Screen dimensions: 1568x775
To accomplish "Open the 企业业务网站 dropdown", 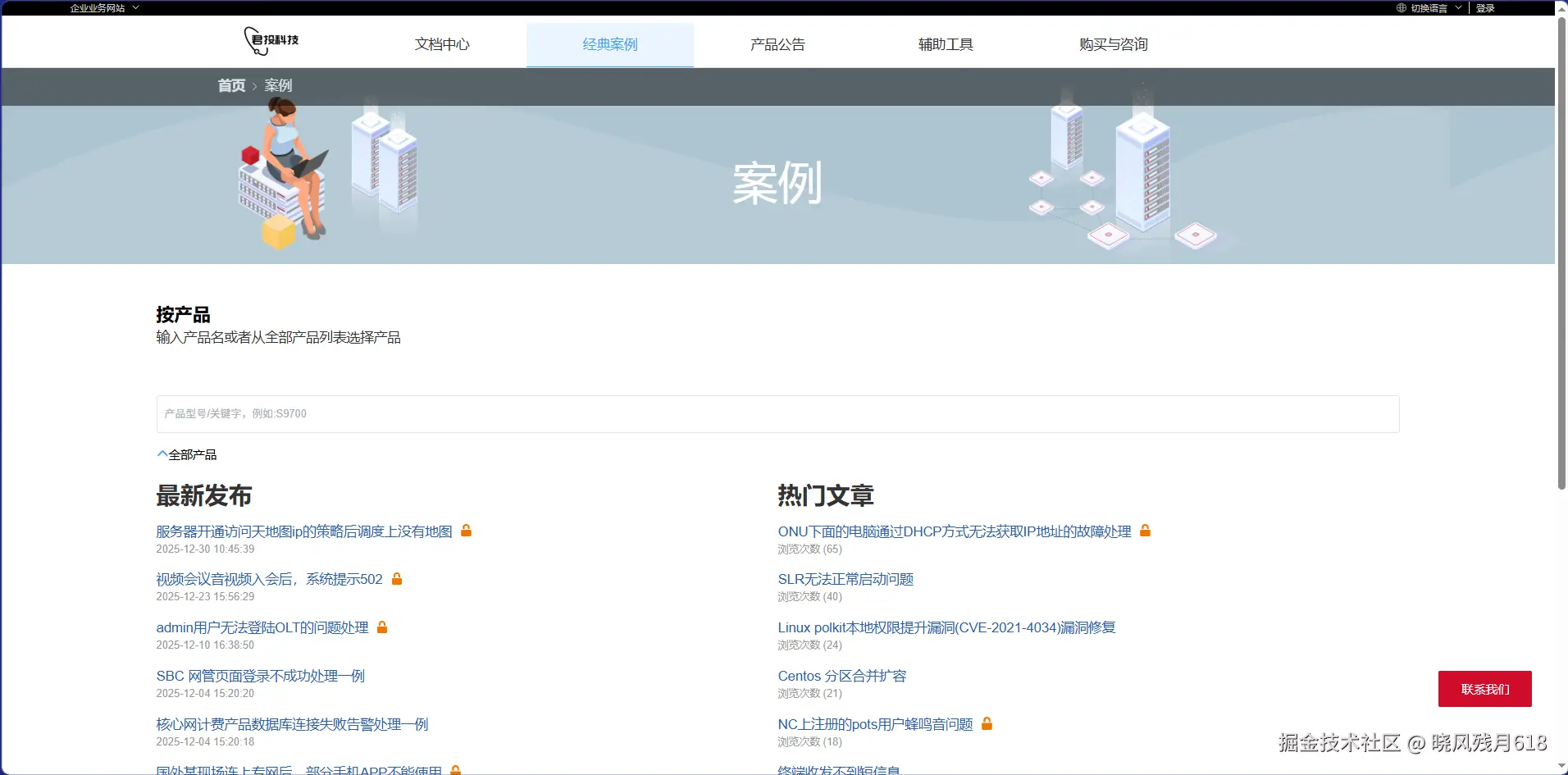I will coord(104,8).
